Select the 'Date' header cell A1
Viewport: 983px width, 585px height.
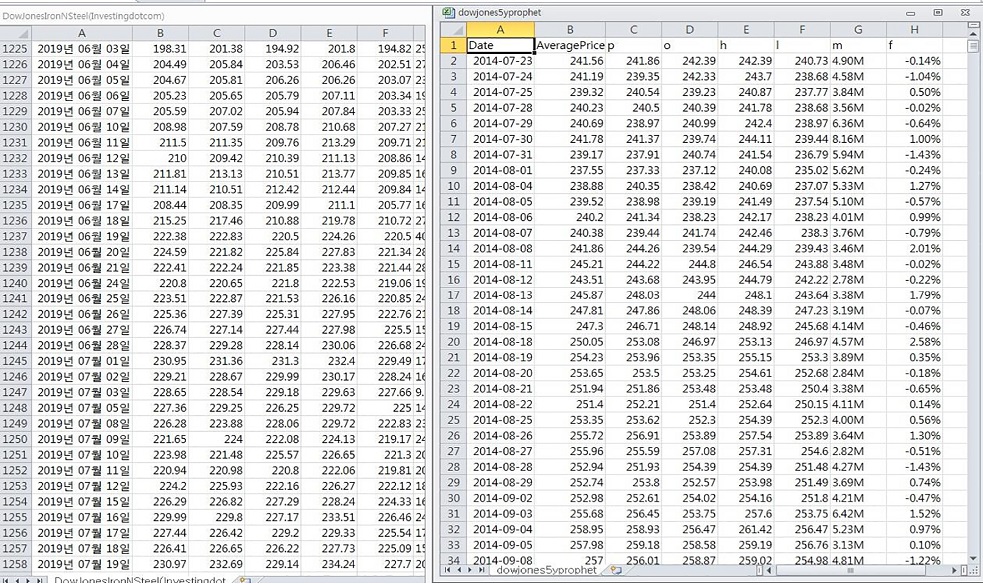tap(500, 45)
